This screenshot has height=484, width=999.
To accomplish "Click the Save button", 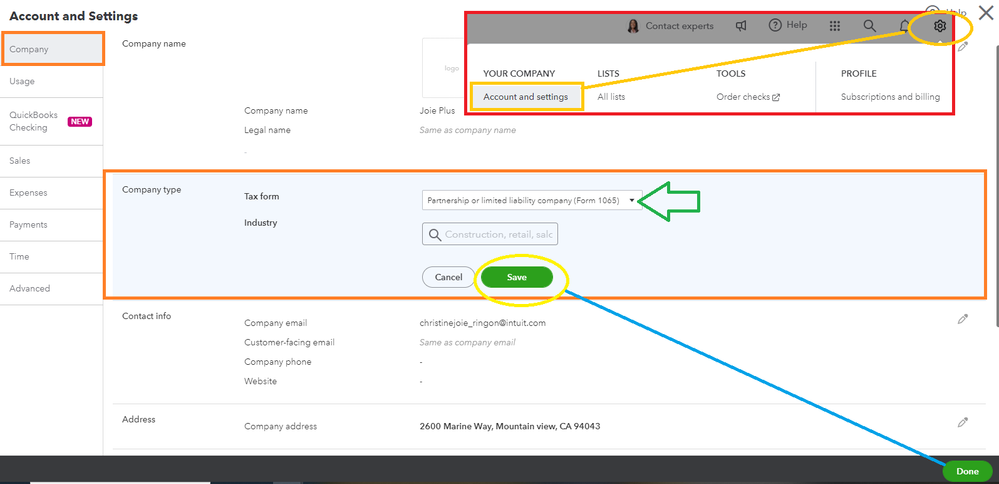I will click(x=517, y=277).
